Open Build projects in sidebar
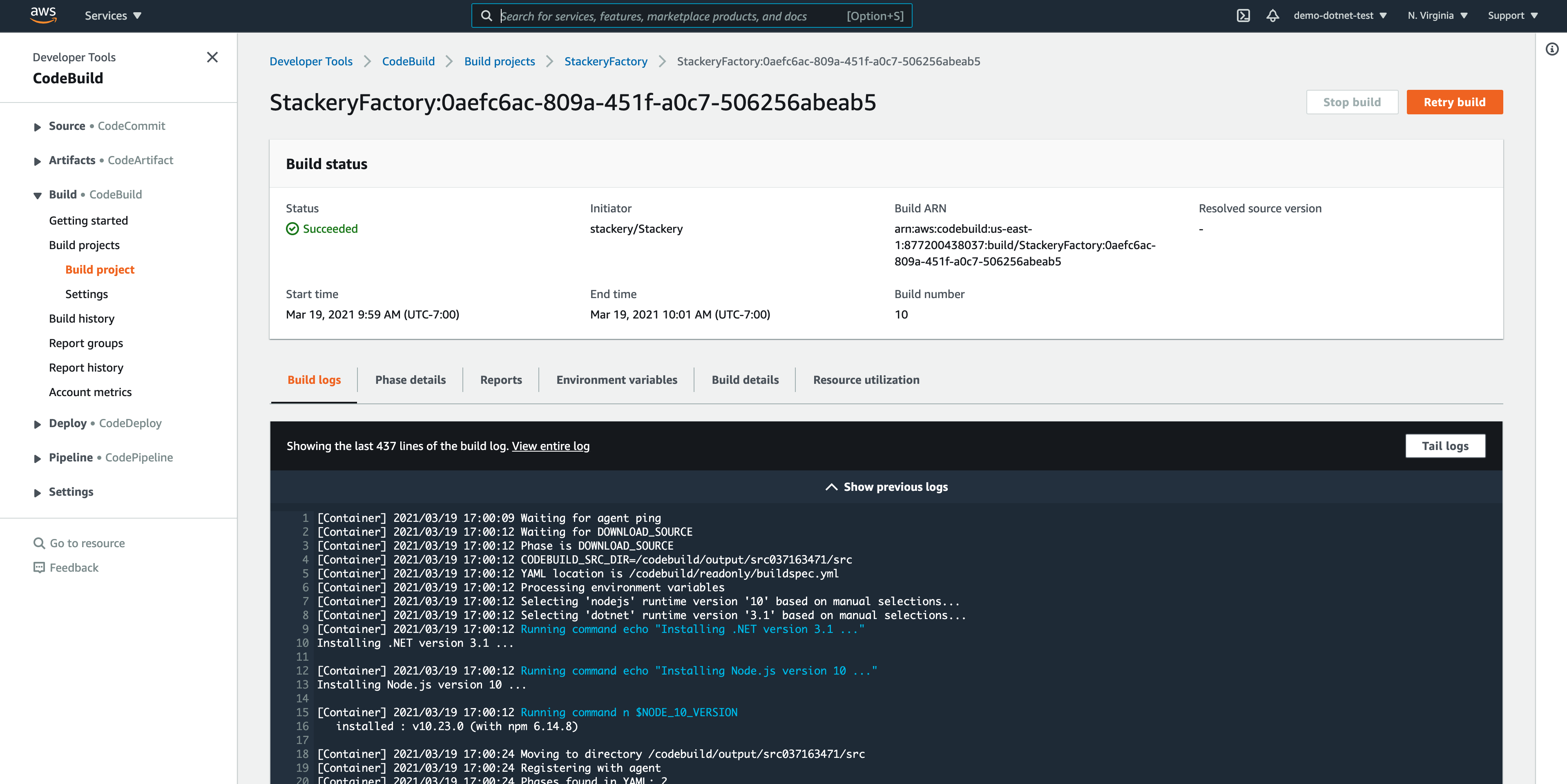The height and width of the screenshot is (784, 1567). (x=84, y=245)
